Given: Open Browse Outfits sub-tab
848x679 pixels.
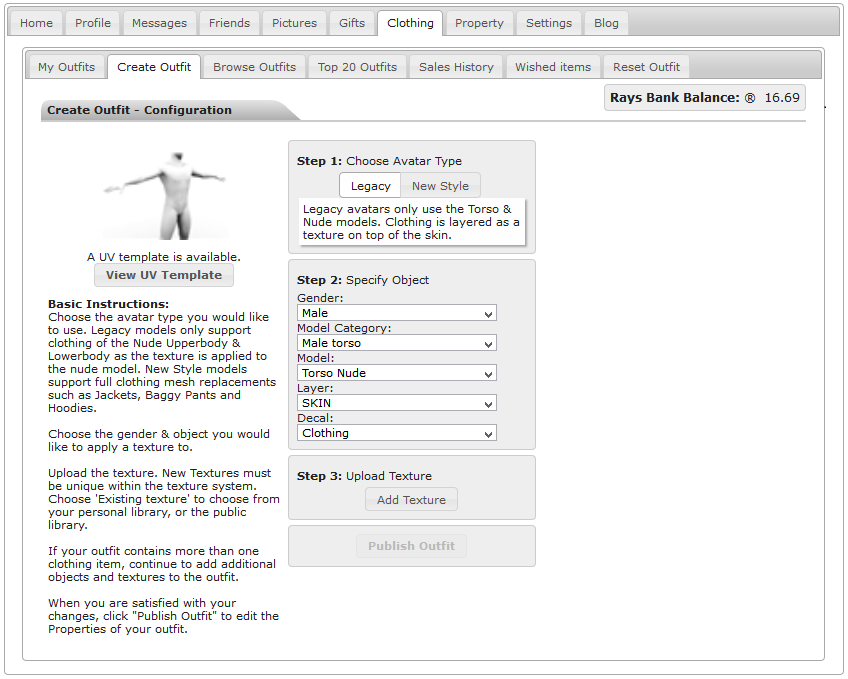Looking at the screenshot, I should [255, 67].
